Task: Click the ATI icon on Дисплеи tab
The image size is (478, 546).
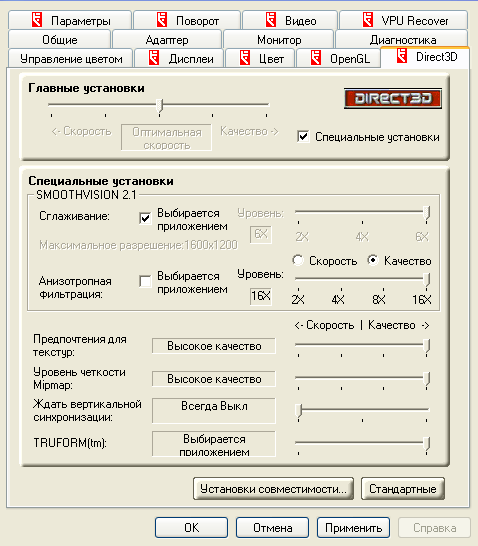Action: [x=154, y=58]
